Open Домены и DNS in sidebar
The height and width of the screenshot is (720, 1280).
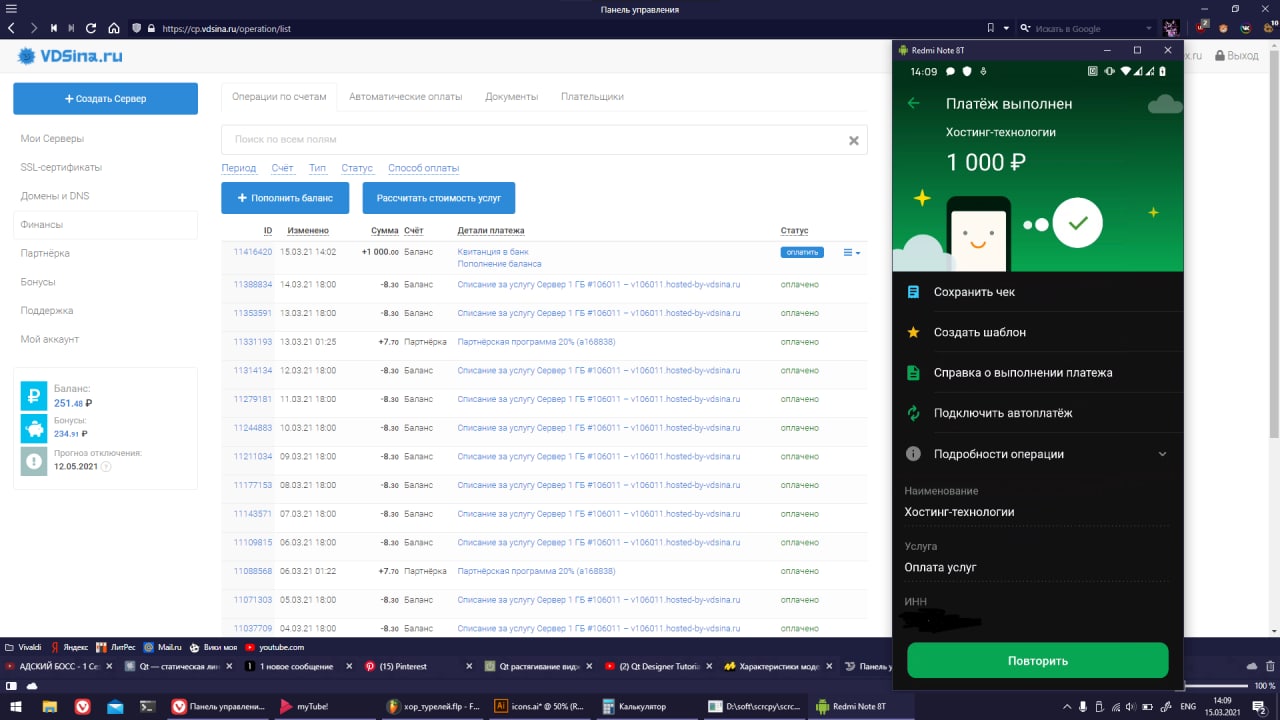pos(55,196)
